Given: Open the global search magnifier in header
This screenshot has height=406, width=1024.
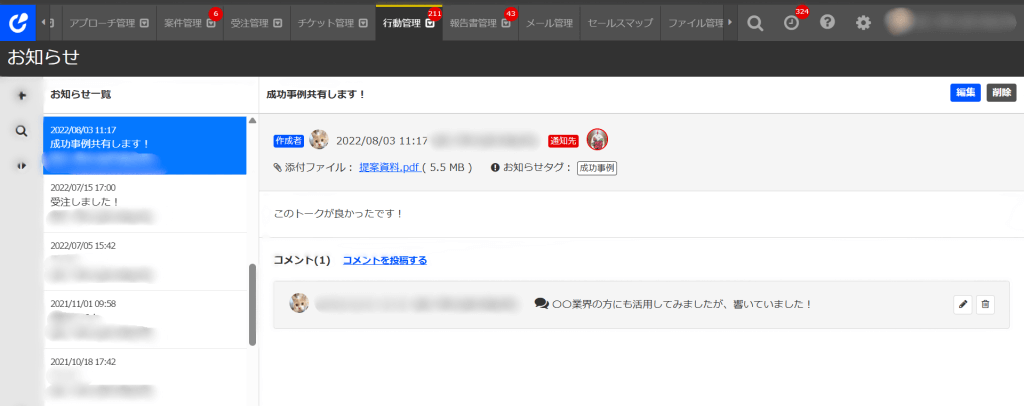Looking at the screenshot, I should point(756,22).
